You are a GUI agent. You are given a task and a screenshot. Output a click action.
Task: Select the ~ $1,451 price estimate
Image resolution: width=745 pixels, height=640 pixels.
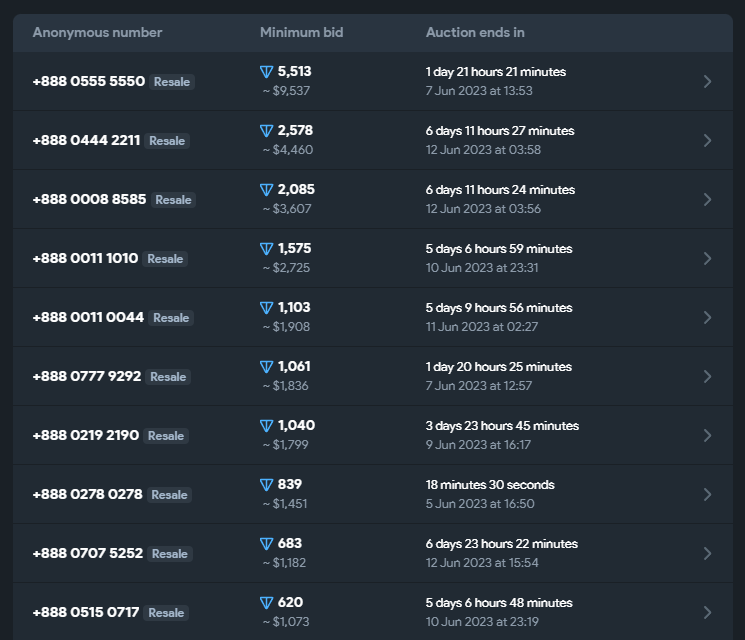coord(285,504)
